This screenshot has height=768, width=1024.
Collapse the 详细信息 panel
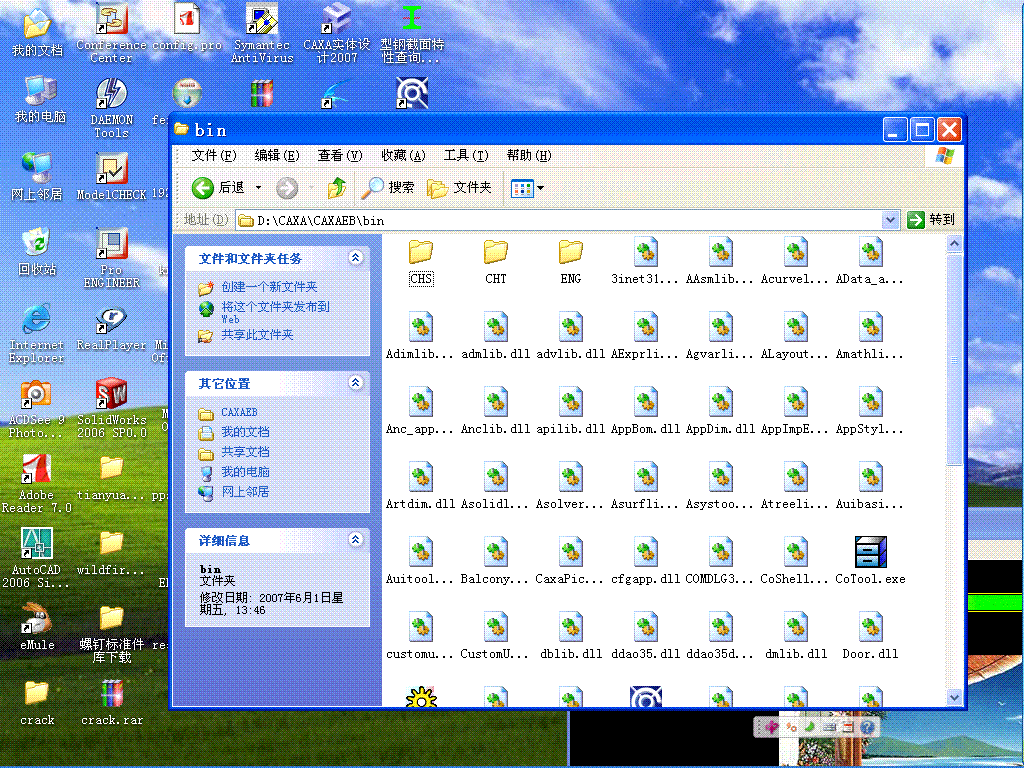tap(355, 539)
